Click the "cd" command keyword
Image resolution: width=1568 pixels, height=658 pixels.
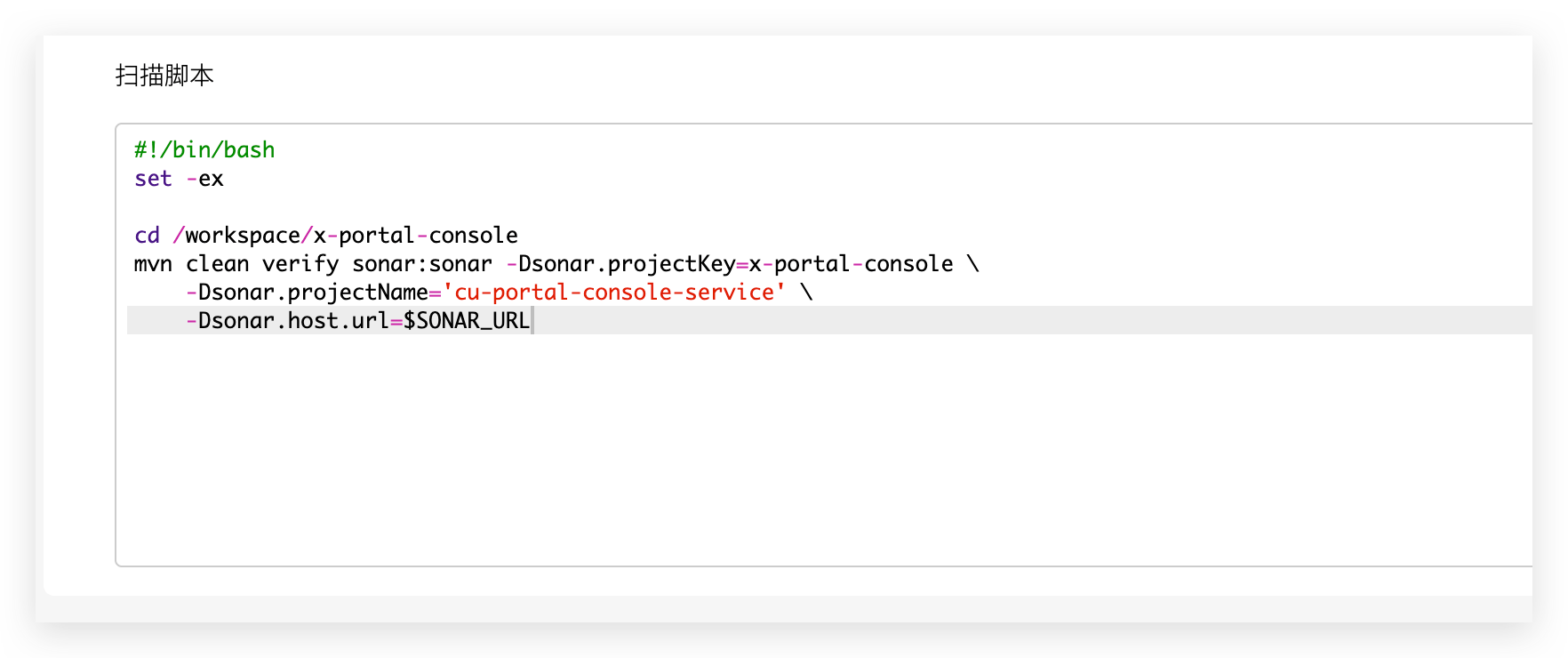pyautogui.click(x=147, y=236)
